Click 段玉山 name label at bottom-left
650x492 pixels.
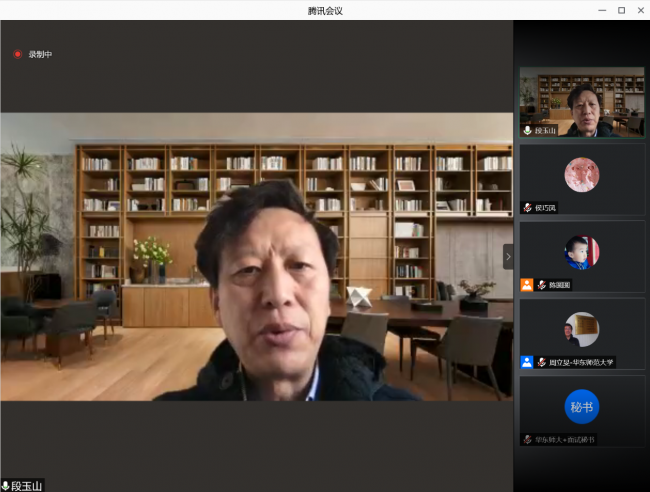28,485
